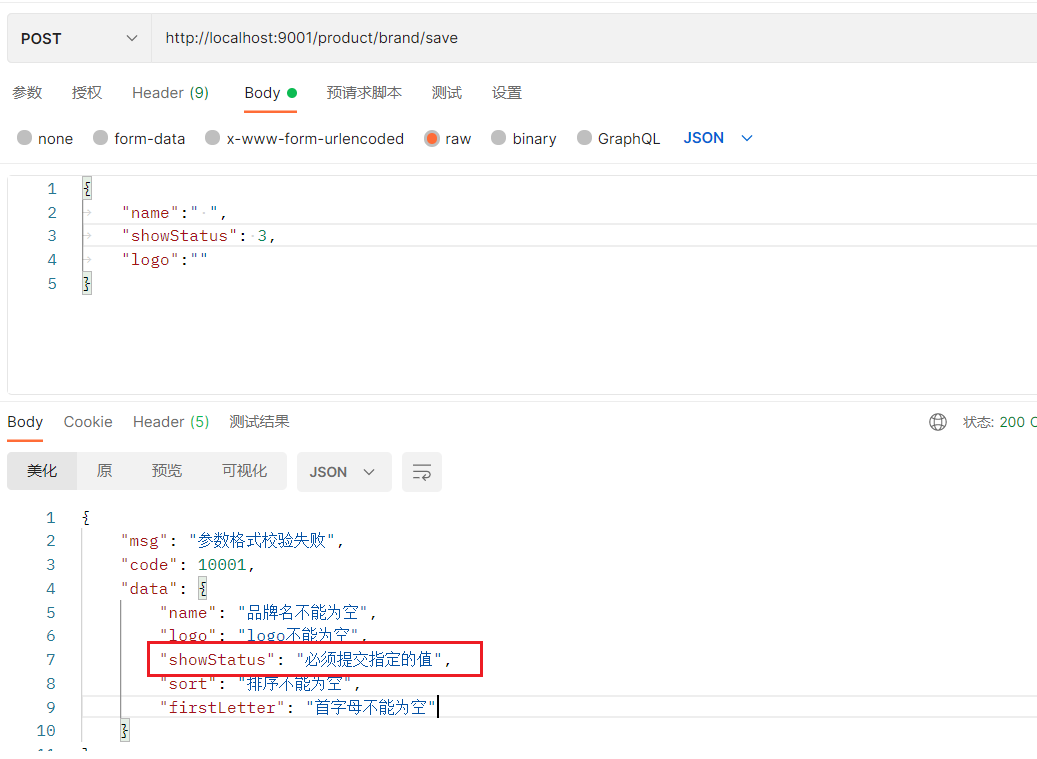Toggle the line wrap icon
1037x759 pixels.
(x=422, y=472)
